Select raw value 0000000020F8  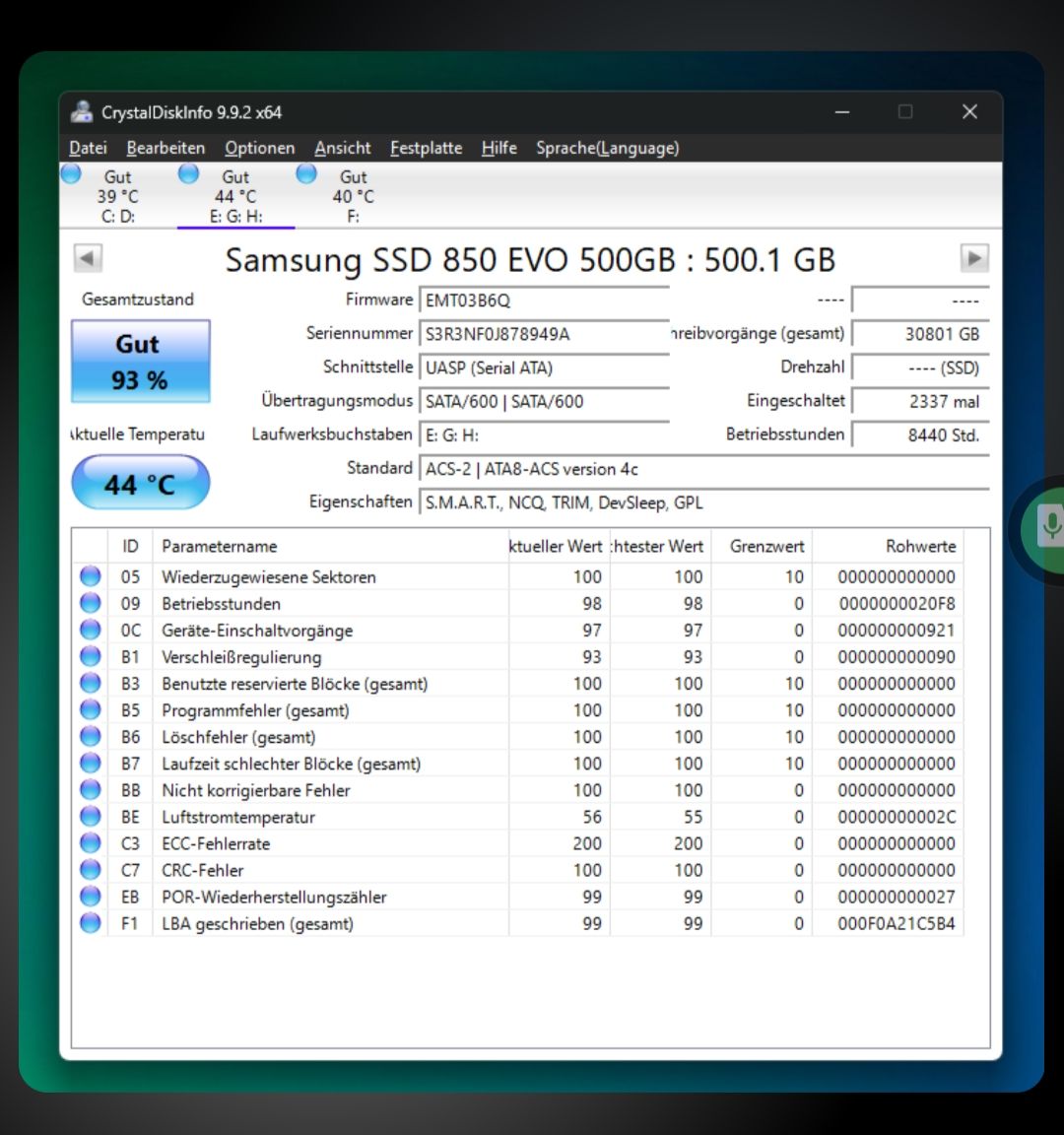pyautogui.click(x=897, y=604)
